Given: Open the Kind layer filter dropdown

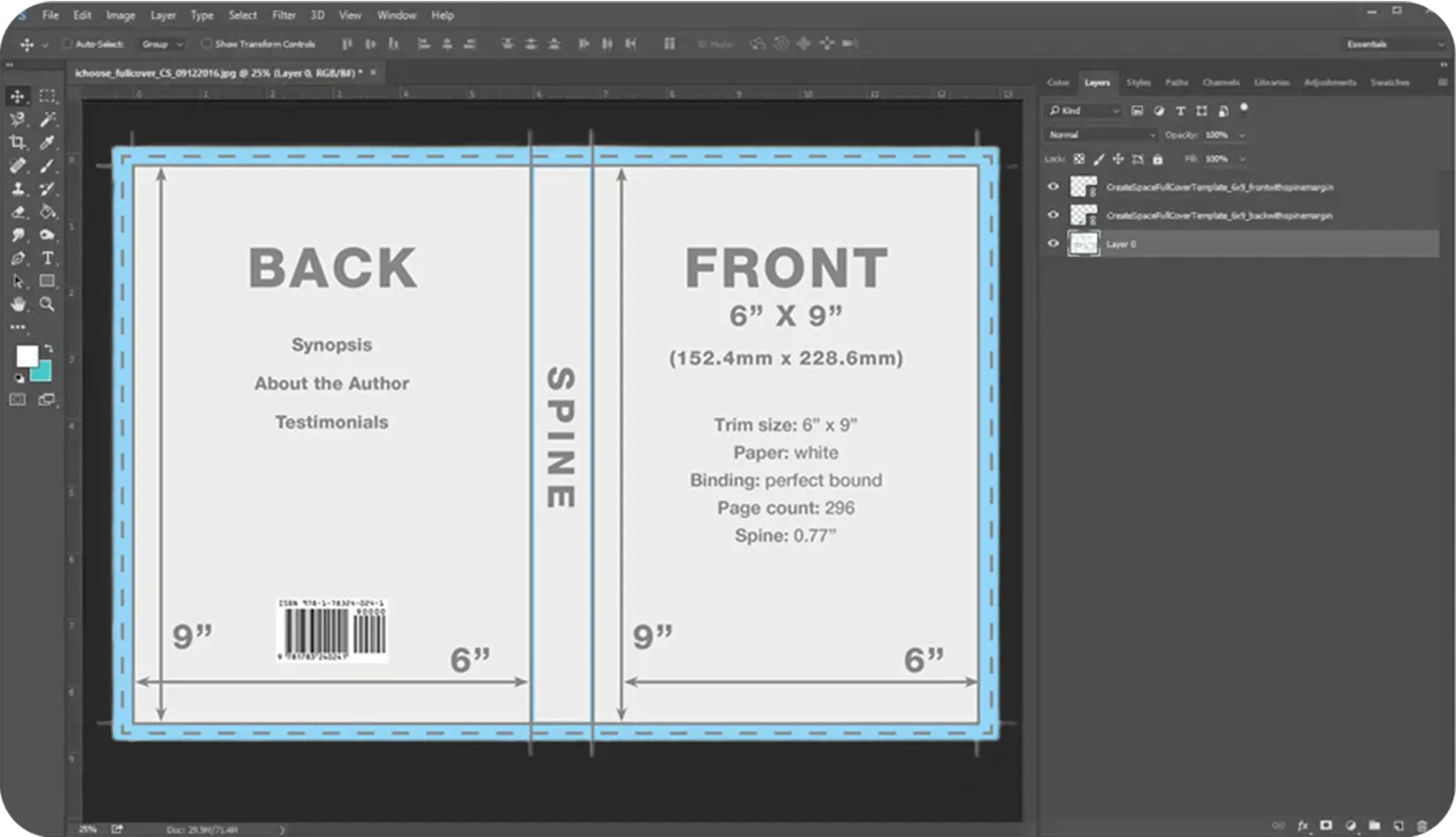Looking at the screenshot, I should (x=1084, y=110).
